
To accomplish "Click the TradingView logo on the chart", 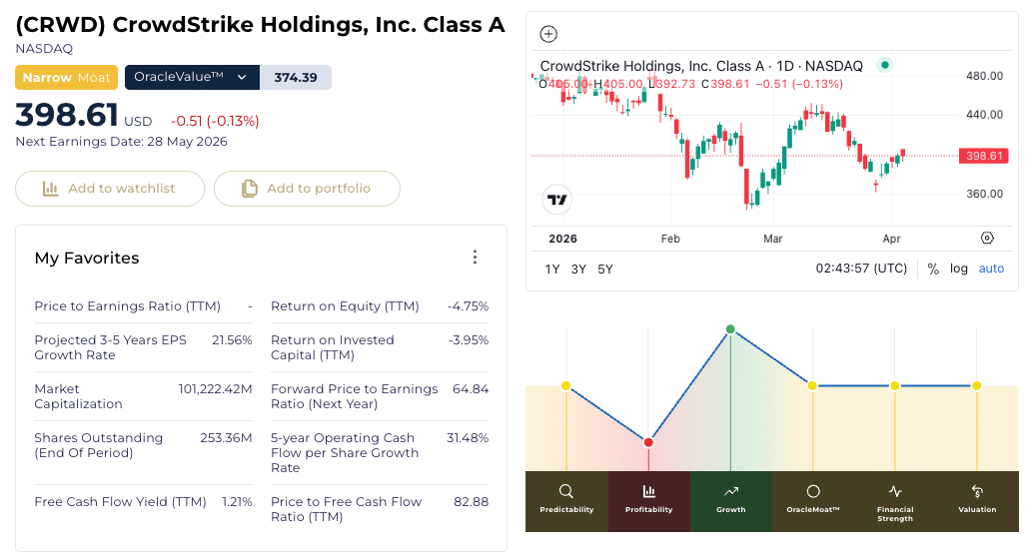I will (x=557, y=199).
